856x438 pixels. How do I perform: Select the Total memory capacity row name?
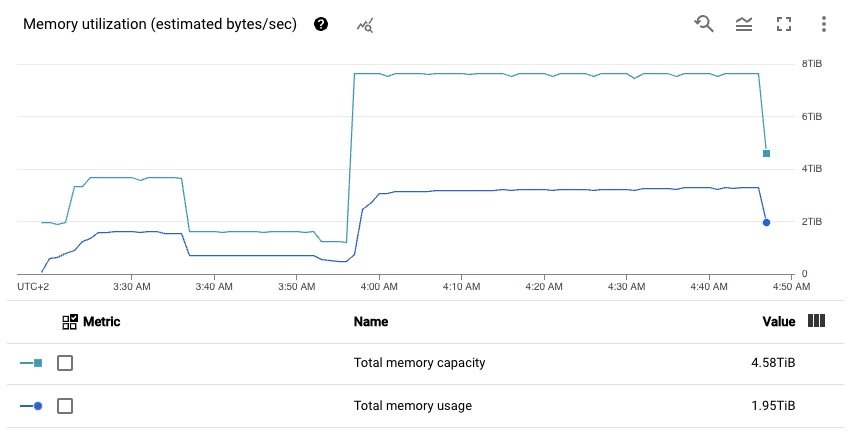[x=419, y=363]
